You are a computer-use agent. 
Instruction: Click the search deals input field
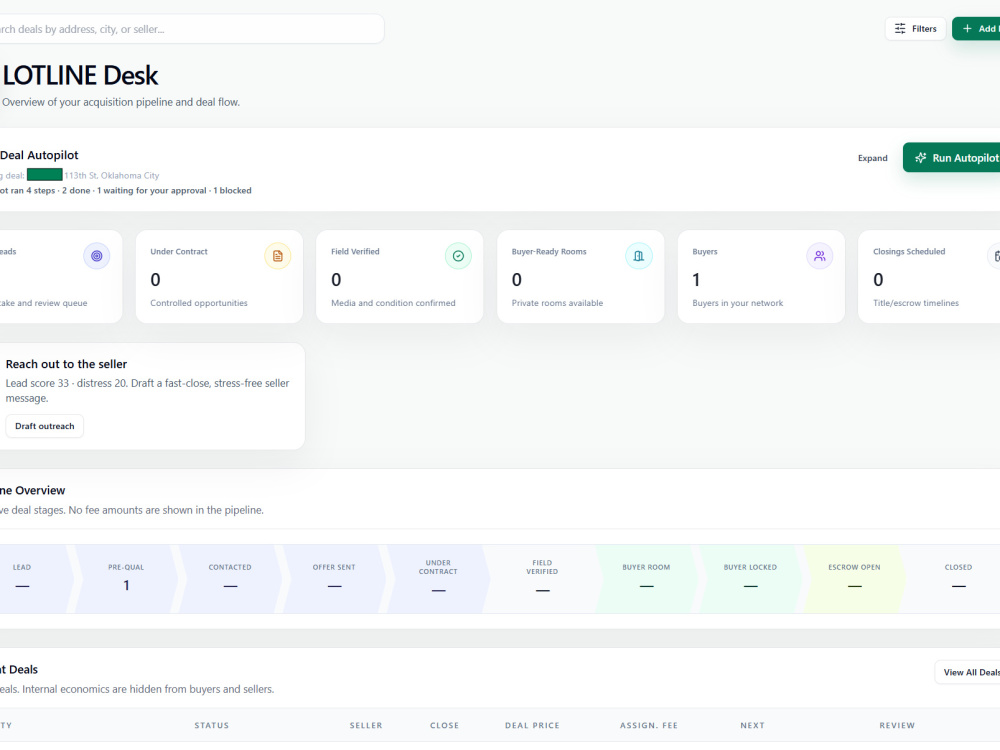pyautogui.click(x=191, y=29)
